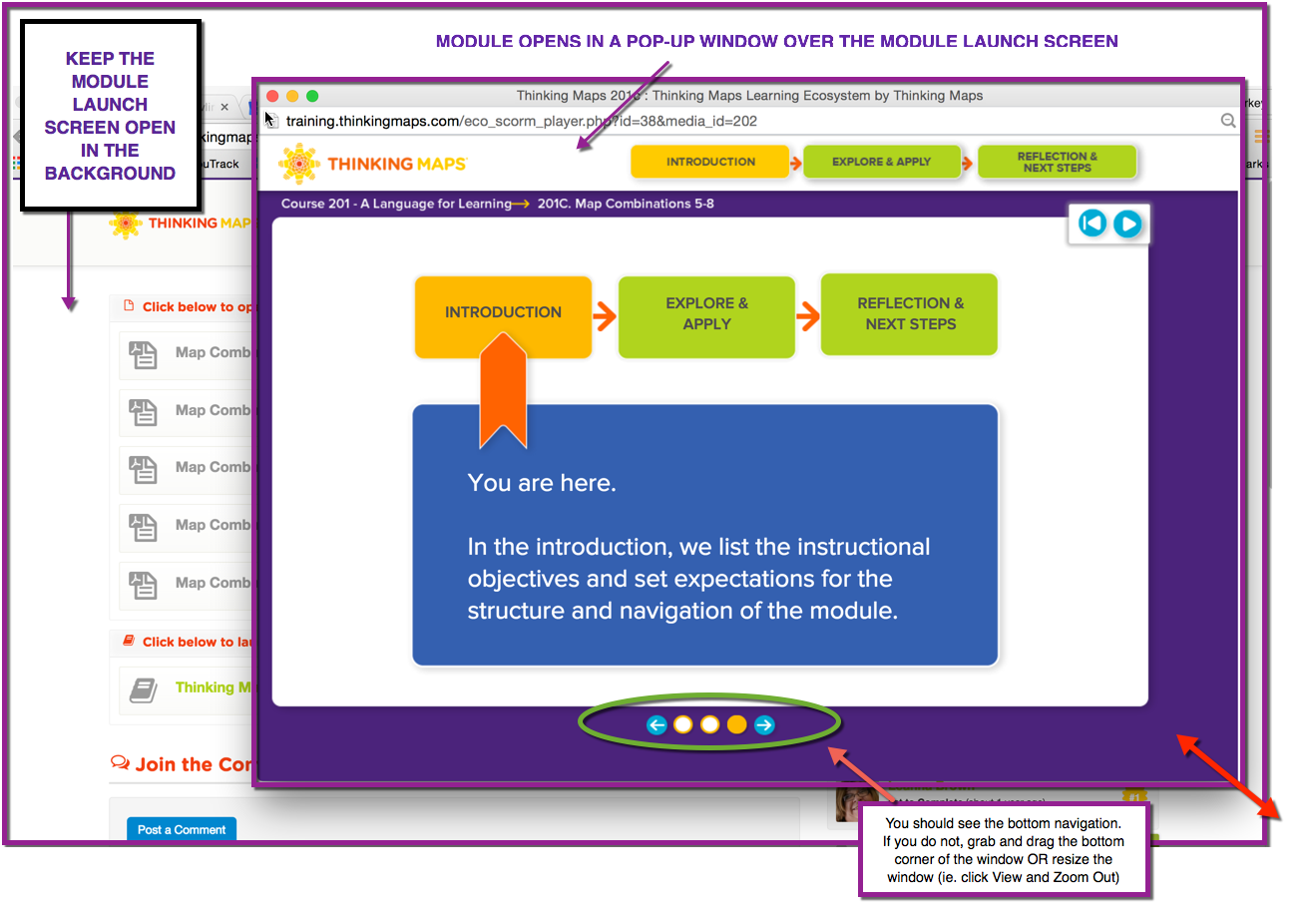Viewport: 1316px width, 912px height.
Task: Click the 'Course 201 - A Language for Learning' breadcrumb
Action: [x=396, y=204]
